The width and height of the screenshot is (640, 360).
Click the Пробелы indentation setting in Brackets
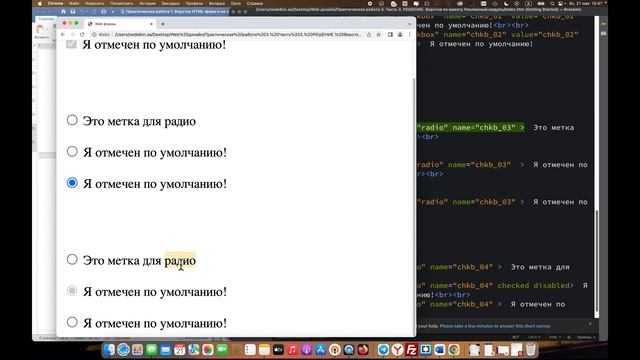(586, 338)
